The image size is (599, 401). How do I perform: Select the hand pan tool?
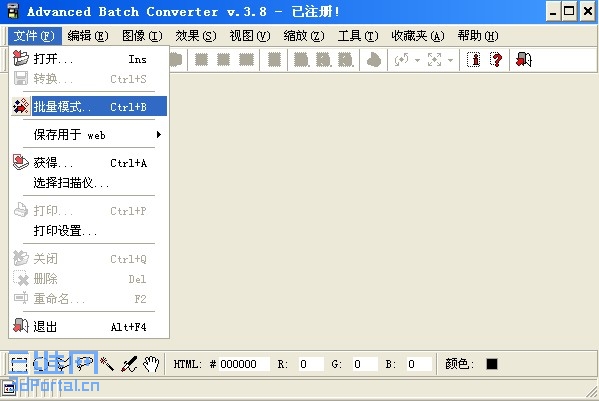[151, 364]
